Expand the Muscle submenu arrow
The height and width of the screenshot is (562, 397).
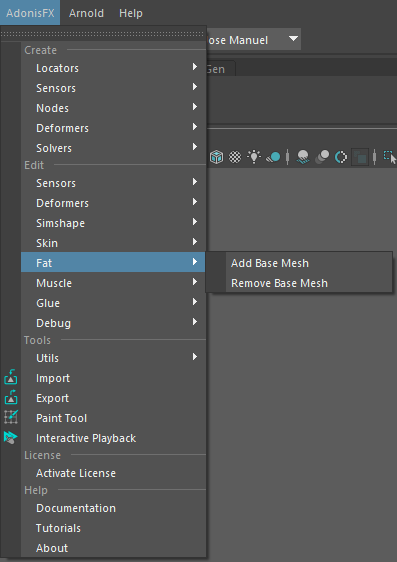coord(195,282)
